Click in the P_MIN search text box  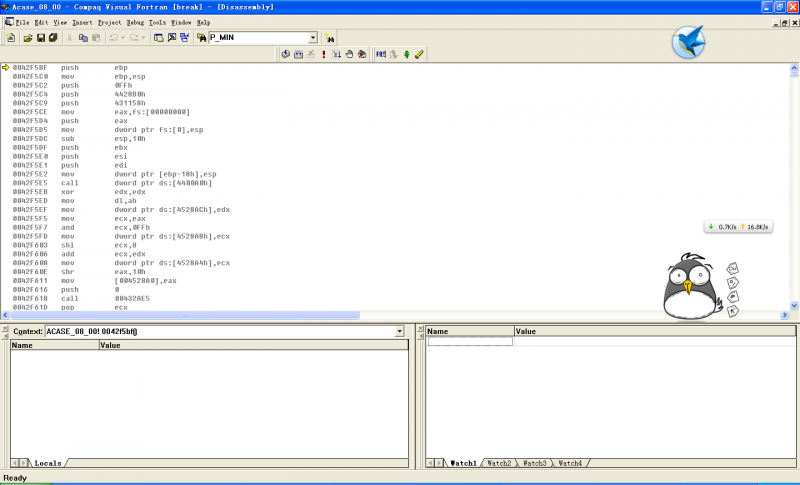coord(259,38)
